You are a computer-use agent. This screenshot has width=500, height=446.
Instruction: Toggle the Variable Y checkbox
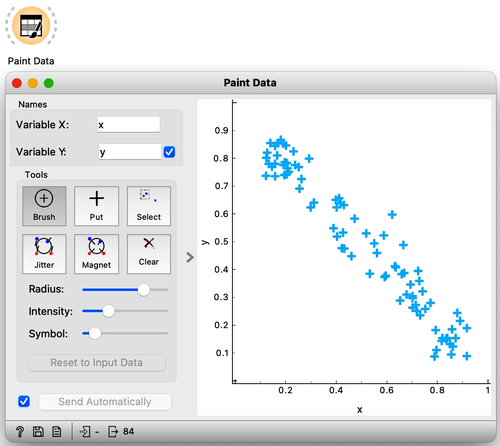pos(169,152)
